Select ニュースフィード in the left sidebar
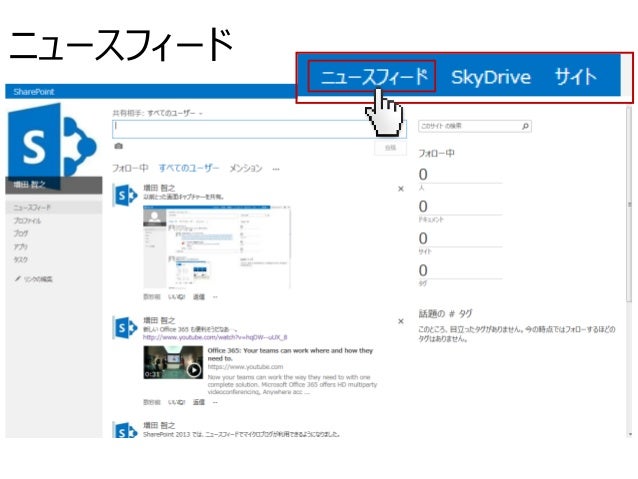This screenshot has height=479, width=638. click(x=33, y=208)
